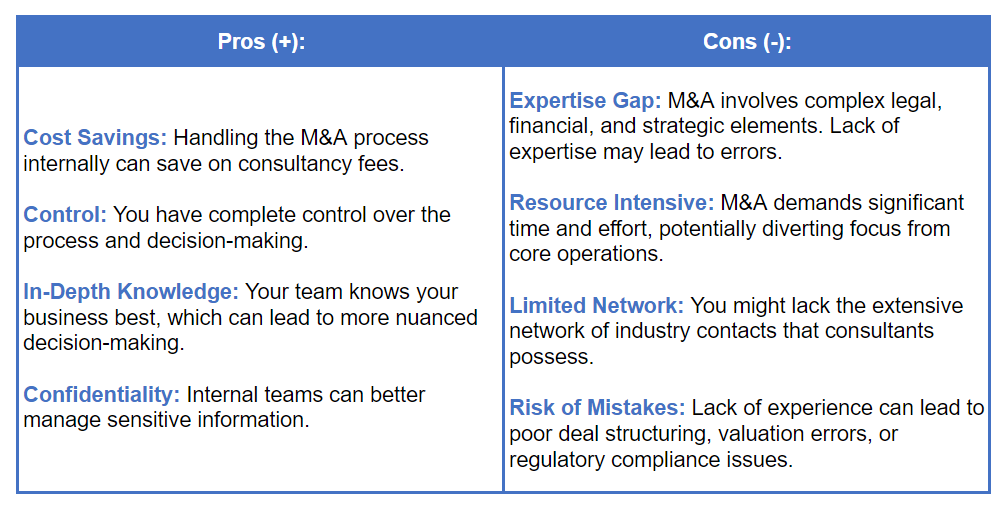Click 'poor deal structuring, valuation errors' text
Image resolution: width=1004 pixels, height=508 pixels.
pyautogui.click(x=691, y=434)
